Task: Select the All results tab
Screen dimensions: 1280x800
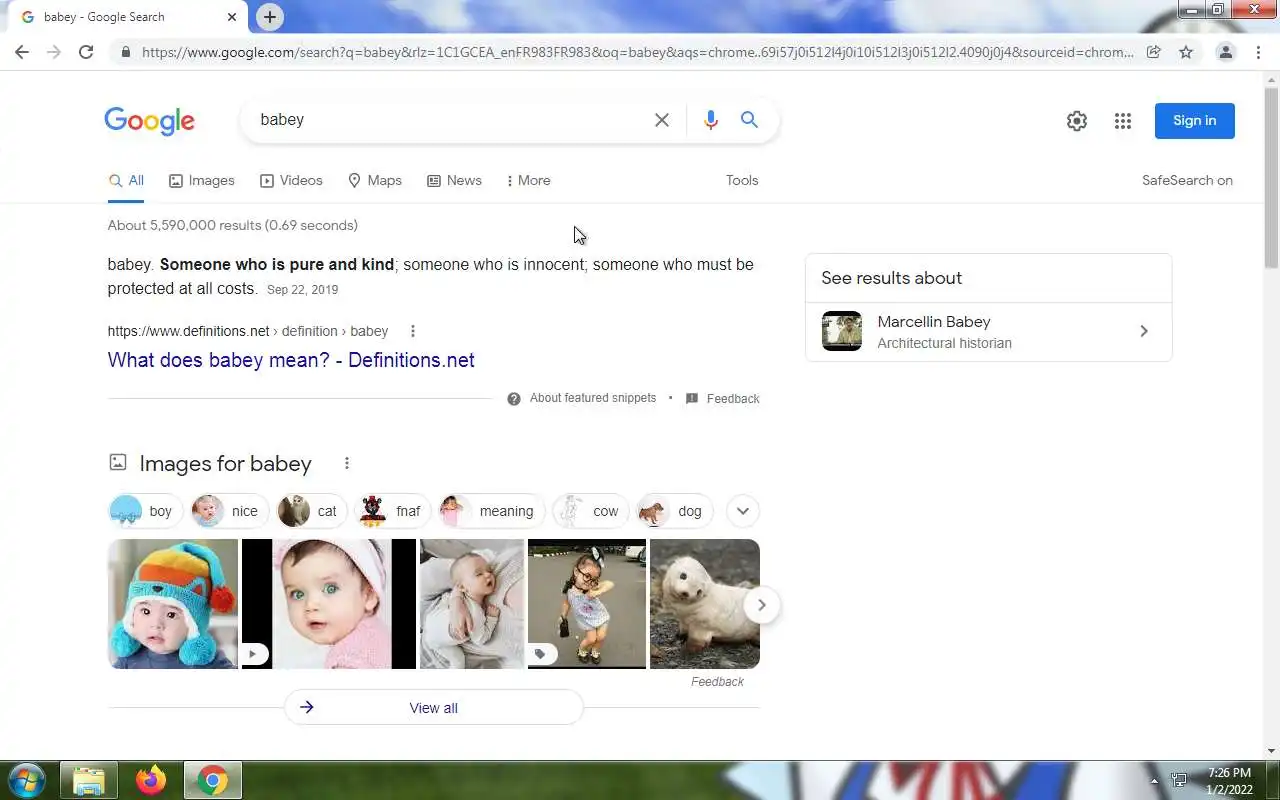Action: coord(126,181)
